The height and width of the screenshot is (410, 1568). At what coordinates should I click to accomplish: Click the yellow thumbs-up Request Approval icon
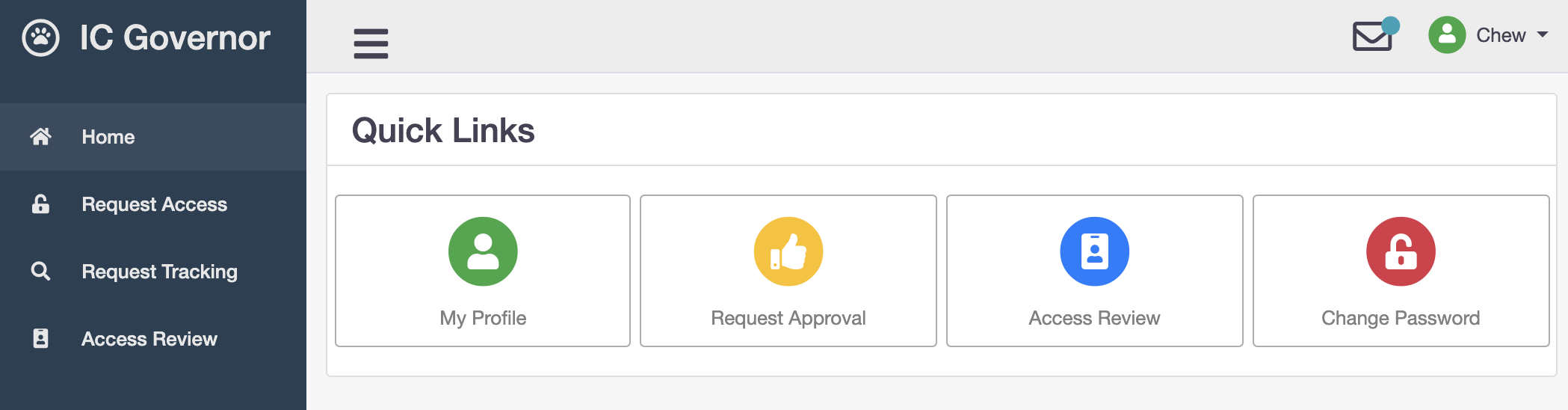(788, 251)
